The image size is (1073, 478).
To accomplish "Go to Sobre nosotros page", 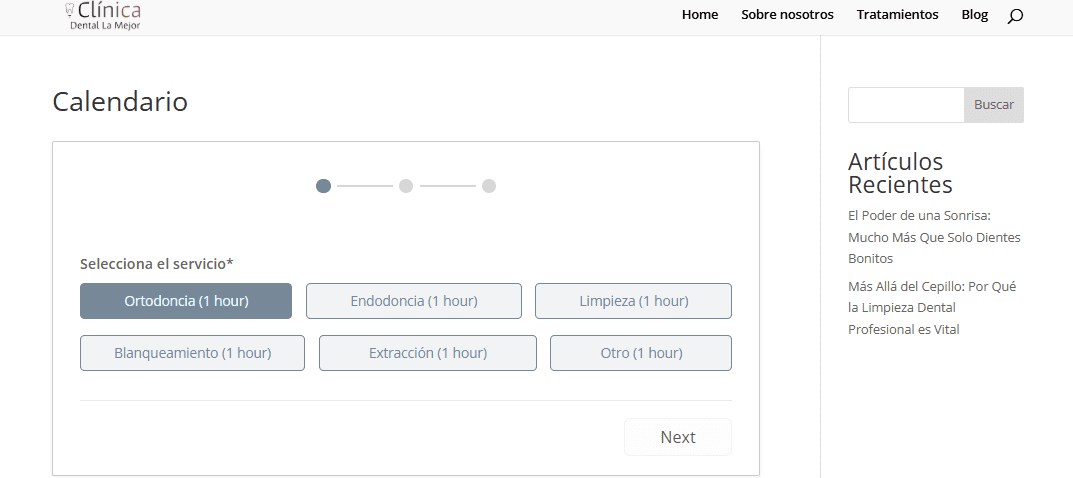I will (787, 15).
